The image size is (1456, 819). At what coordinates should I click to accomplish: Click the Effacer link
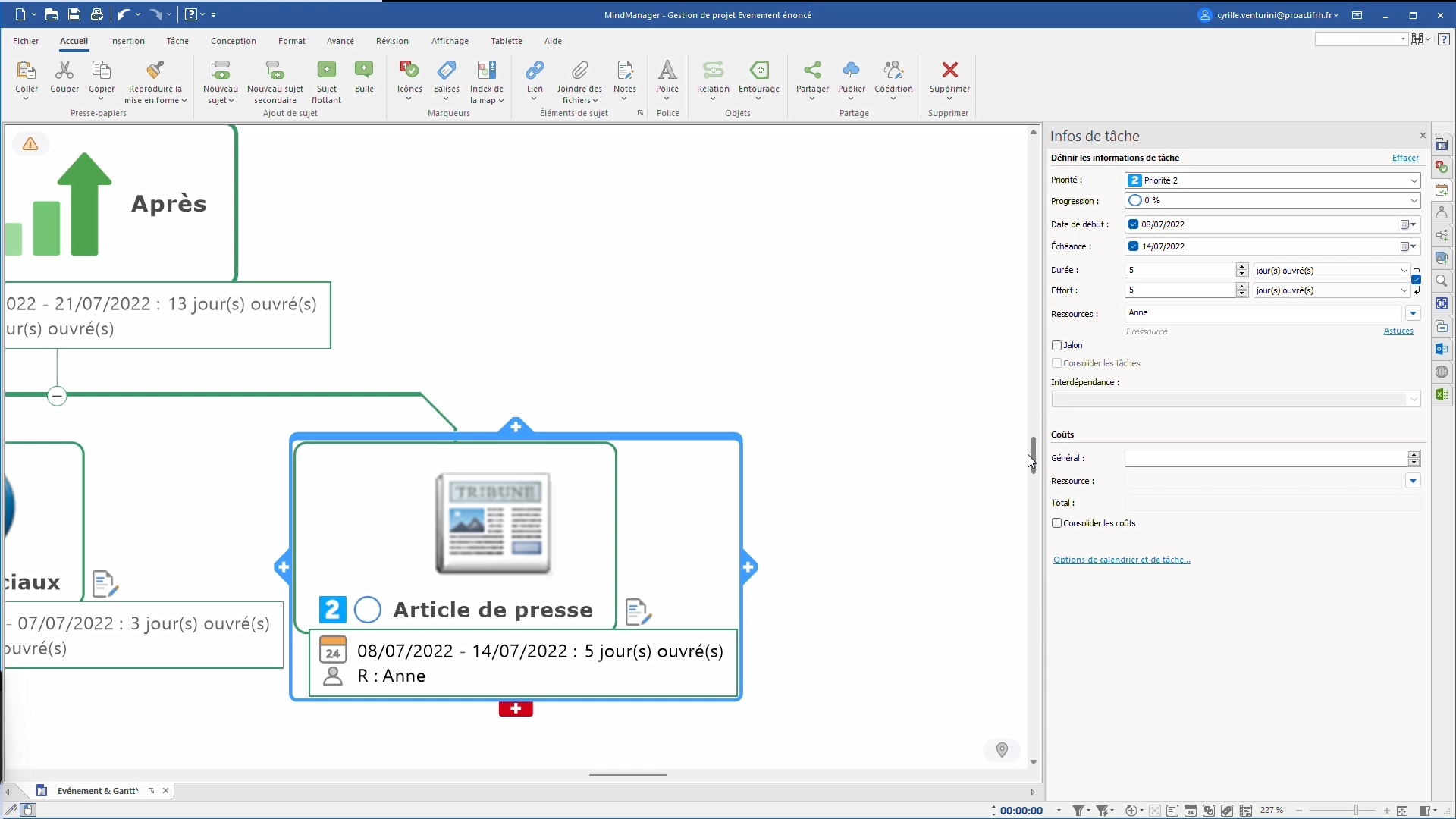click(1404, 158)
